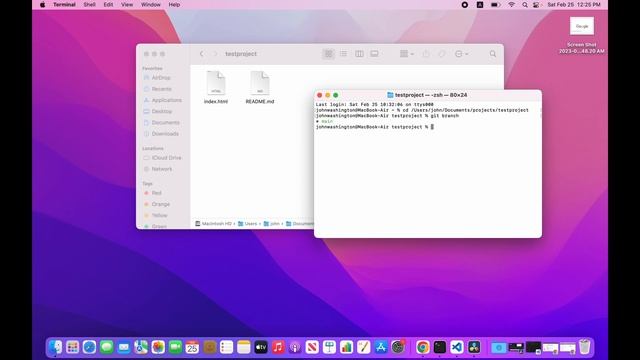The width and height of the screenshot is (640, 360).
Task: Switch Finder to icon view
Action: click(x=329, y=54)
